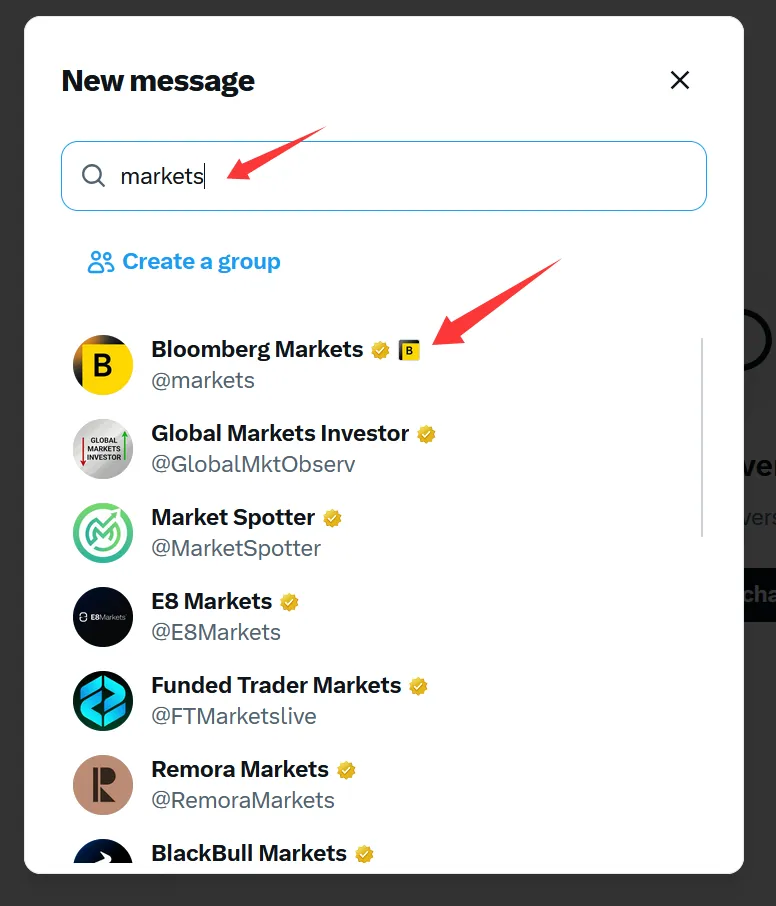The width and height of the screenshot is (776, 906).
Task: Click Remora Markets verified badge
Action: [x=346, y=770]
